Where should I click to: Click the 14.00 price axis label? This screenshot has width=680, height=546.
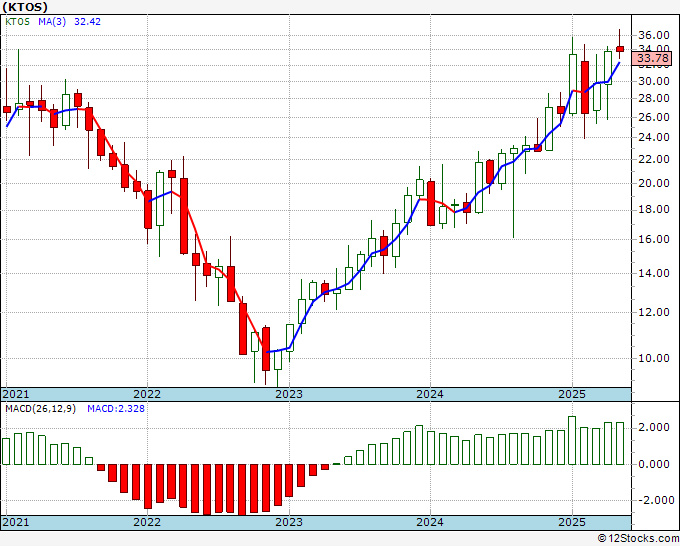[x=654, y=273]
